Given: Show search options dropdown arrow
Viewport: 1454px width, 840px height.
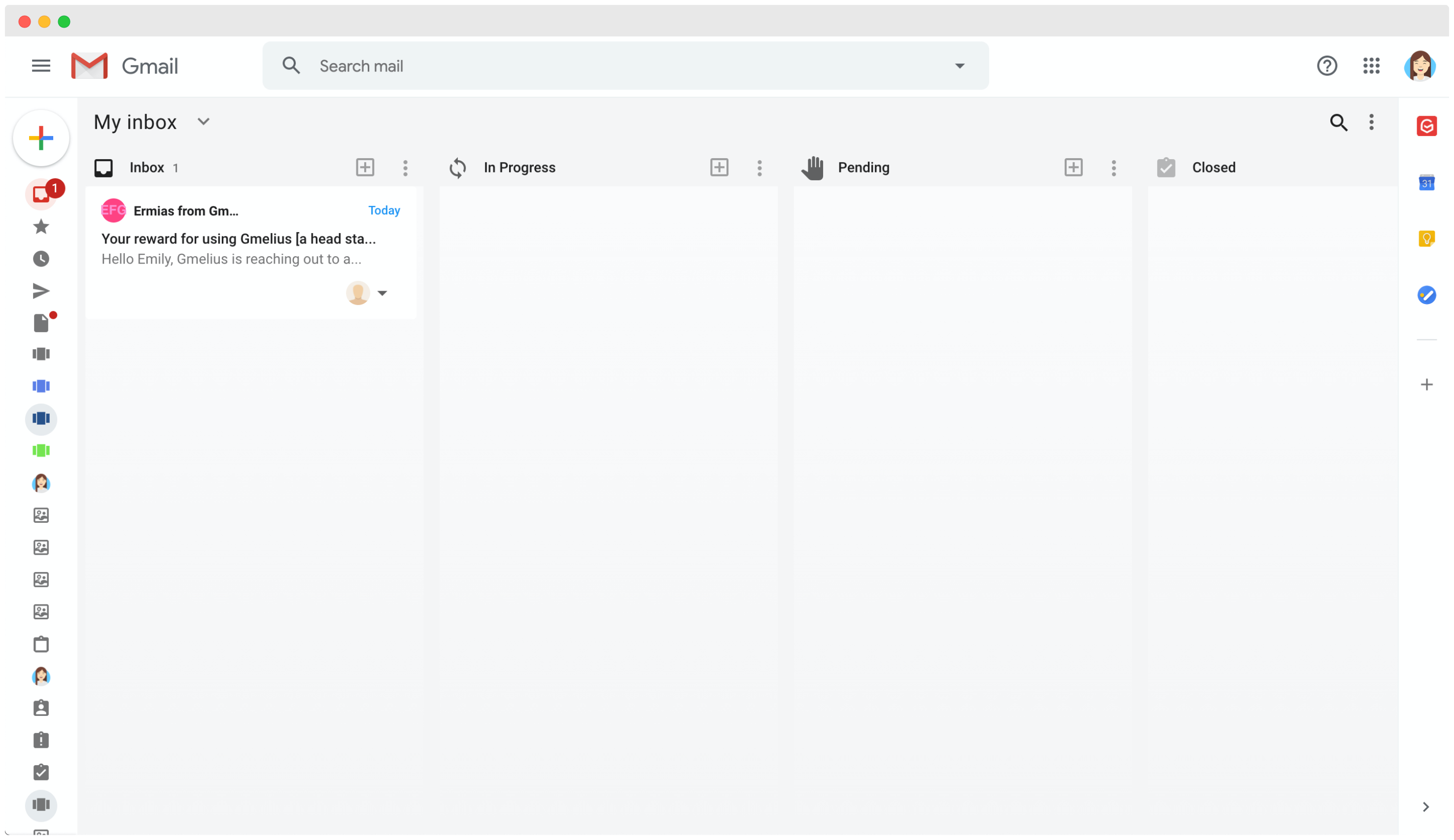Looking at the screenshot, I should tap(959, 66).
